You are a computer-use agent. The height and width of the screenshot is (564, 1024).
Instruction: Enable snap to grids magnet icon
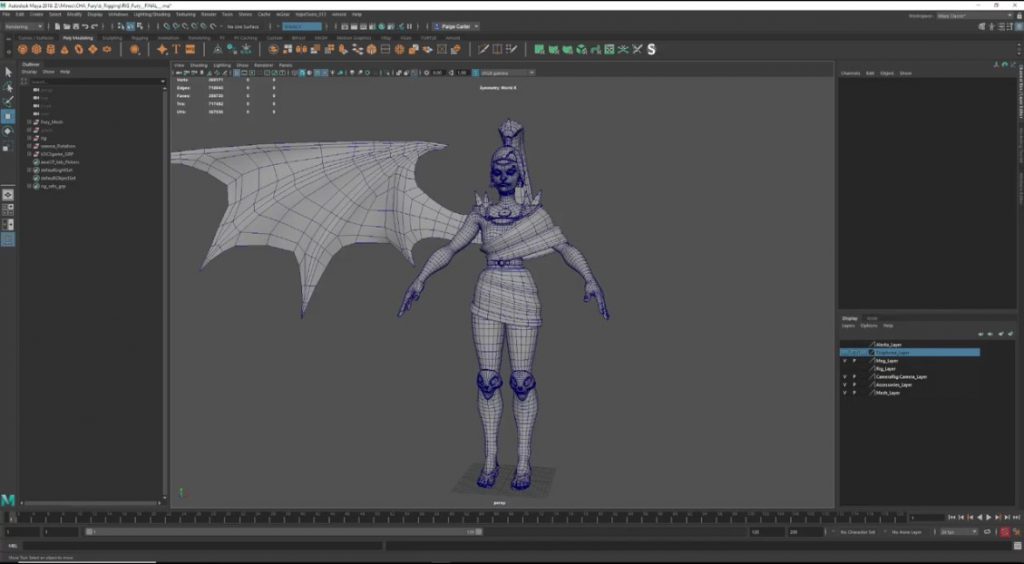click(167, 27)
